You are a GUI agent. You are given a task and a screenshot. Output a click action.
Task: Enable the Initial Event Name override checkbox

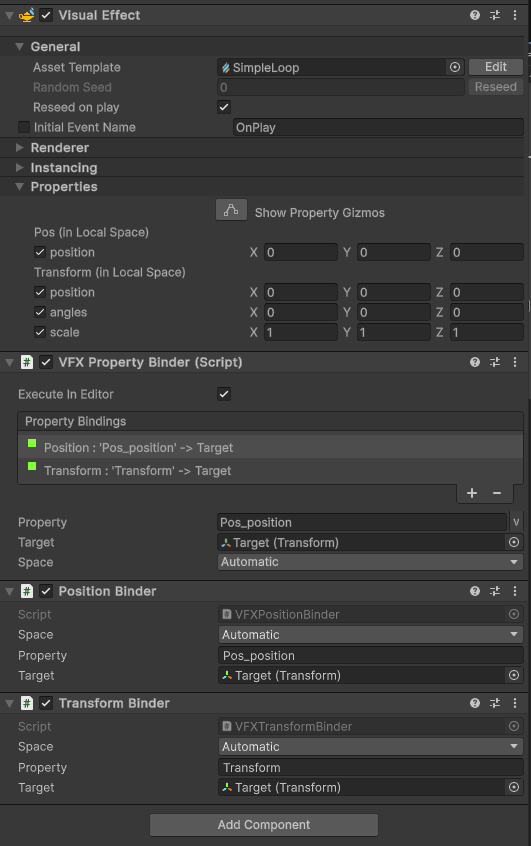pyautogui.click(x=24, y=127)
